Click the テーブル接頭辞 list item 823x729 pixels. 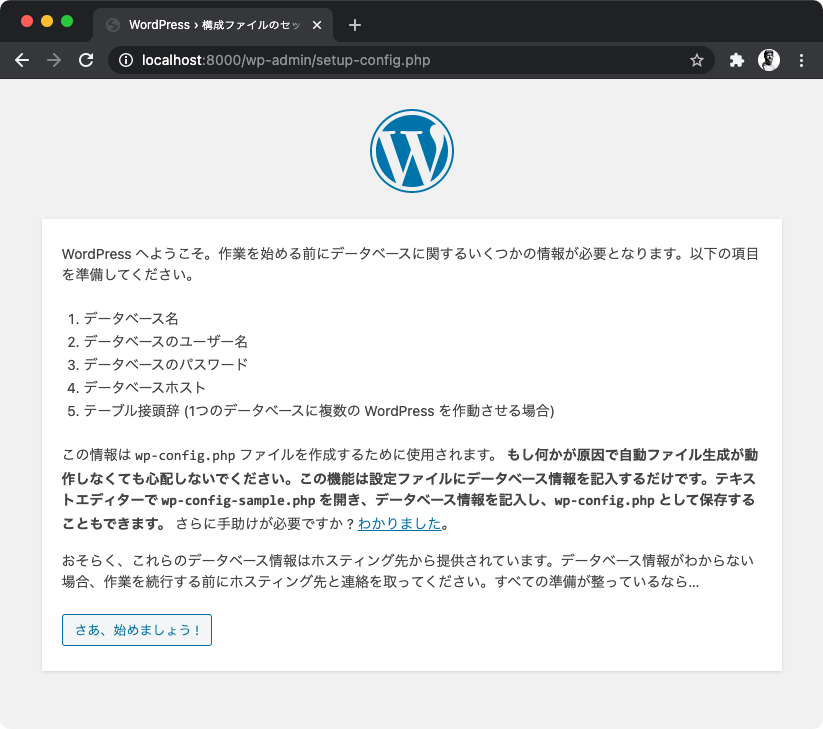319,410
